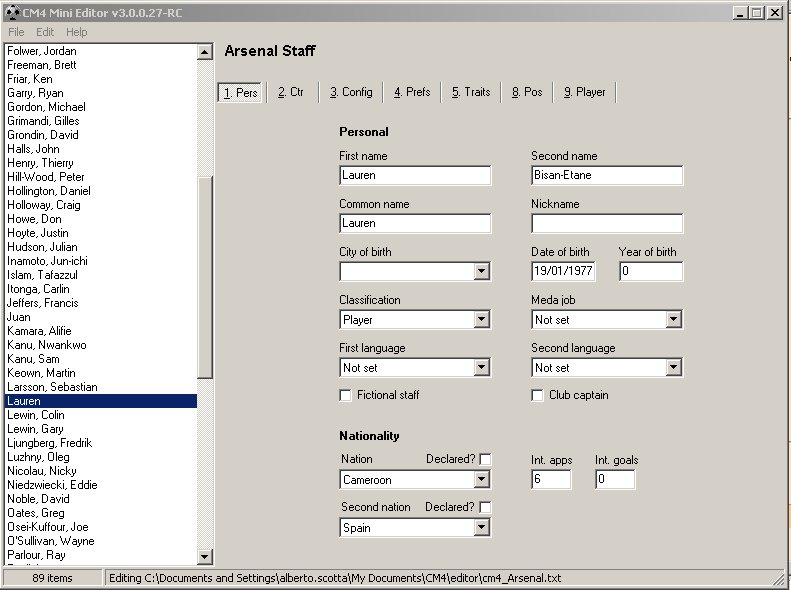Switch to the 1. Pers tab
The height and width of the screenshot is (590, 791).
tap(240, 92)
